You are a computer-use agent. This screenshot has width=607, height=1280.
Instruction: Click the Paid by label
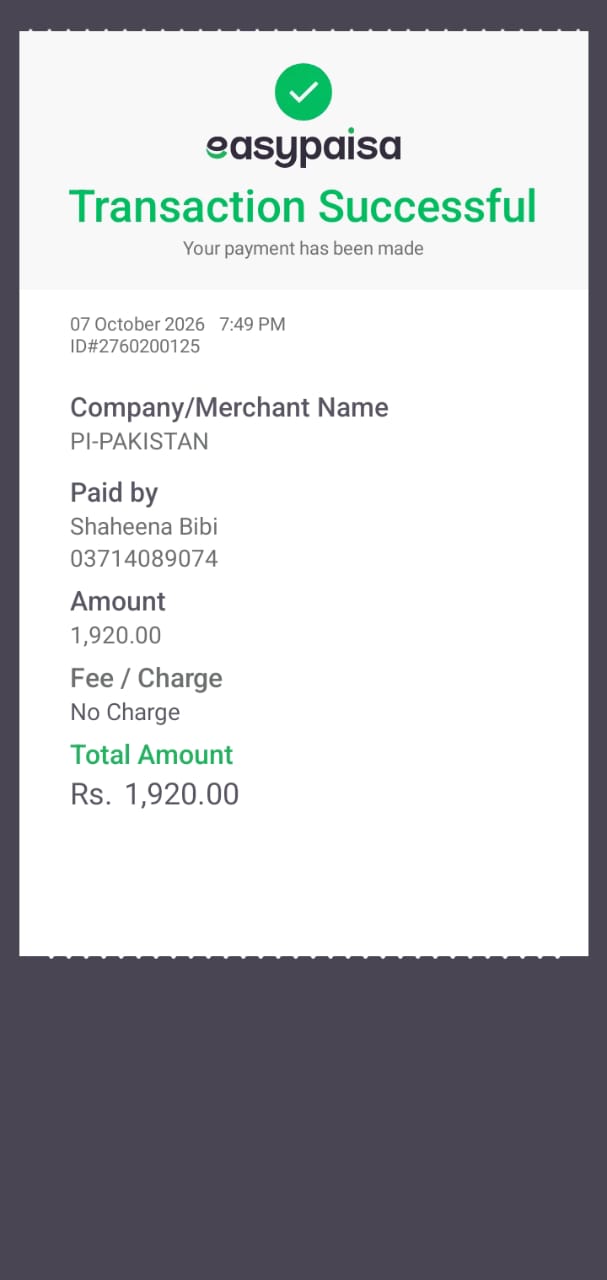[x=114, y=493]
